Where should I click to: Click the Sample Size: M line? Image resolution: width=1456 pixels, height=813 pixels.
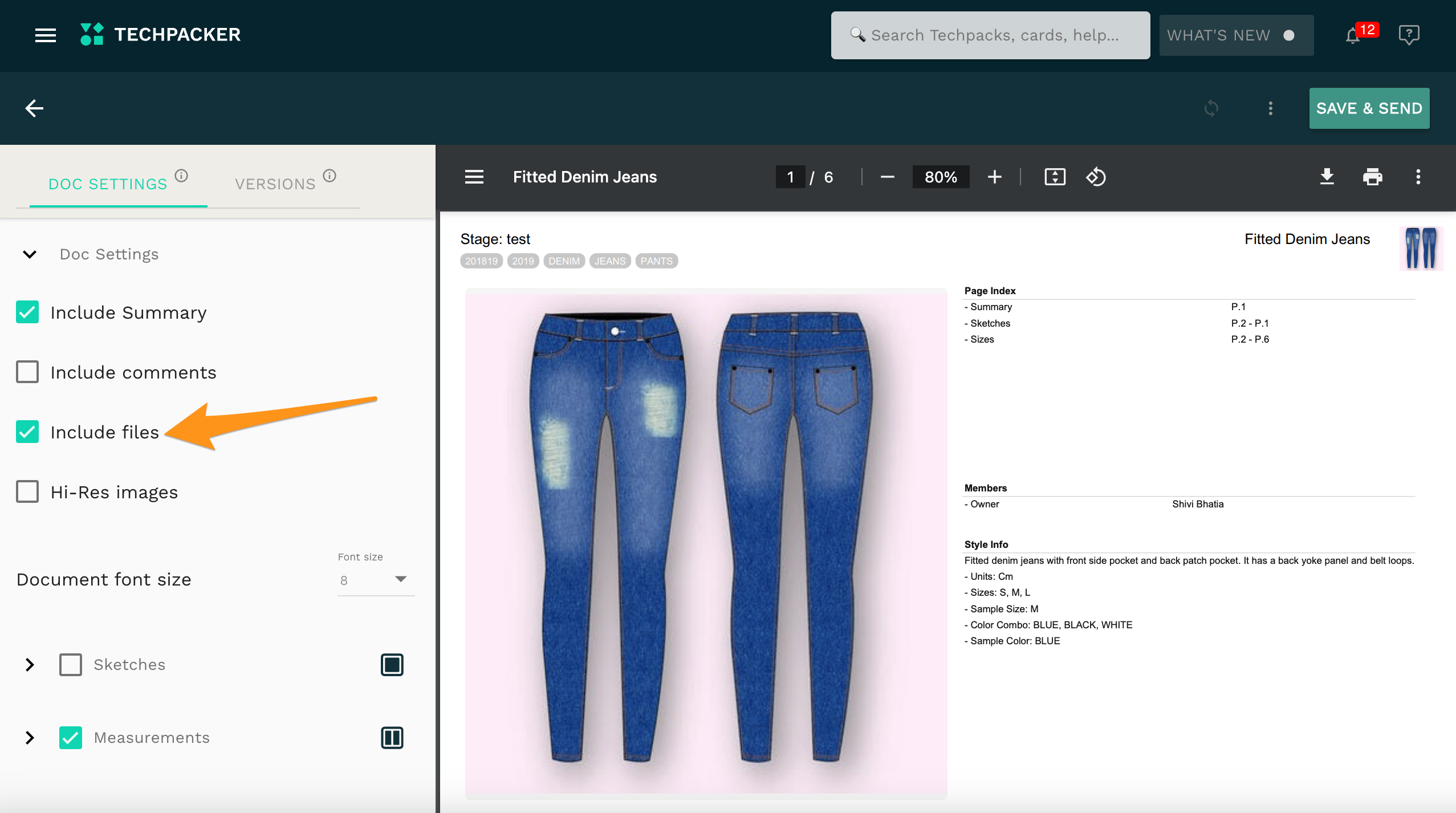click(x=1001, y=609)
